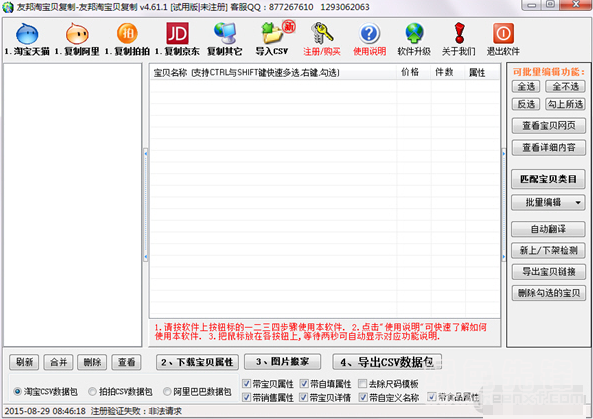The height and width of the screenshot is (419, 593).
Task: Sort by 属性 column header
Action: click(x=481, y=73)
